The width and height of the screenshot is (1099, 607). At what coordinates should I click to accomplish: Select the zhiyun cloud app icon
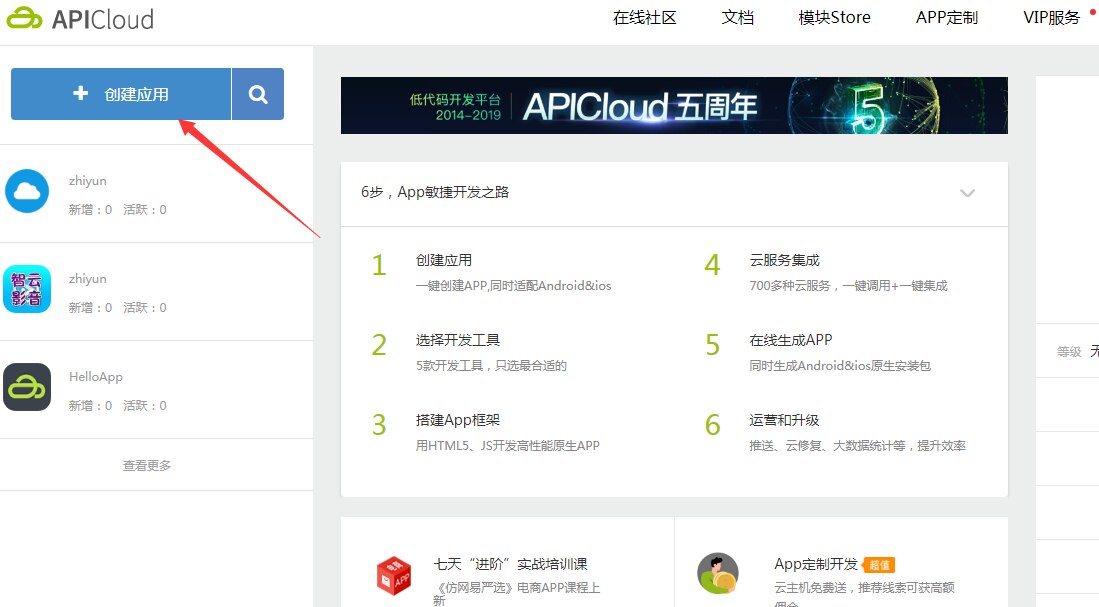27,190
